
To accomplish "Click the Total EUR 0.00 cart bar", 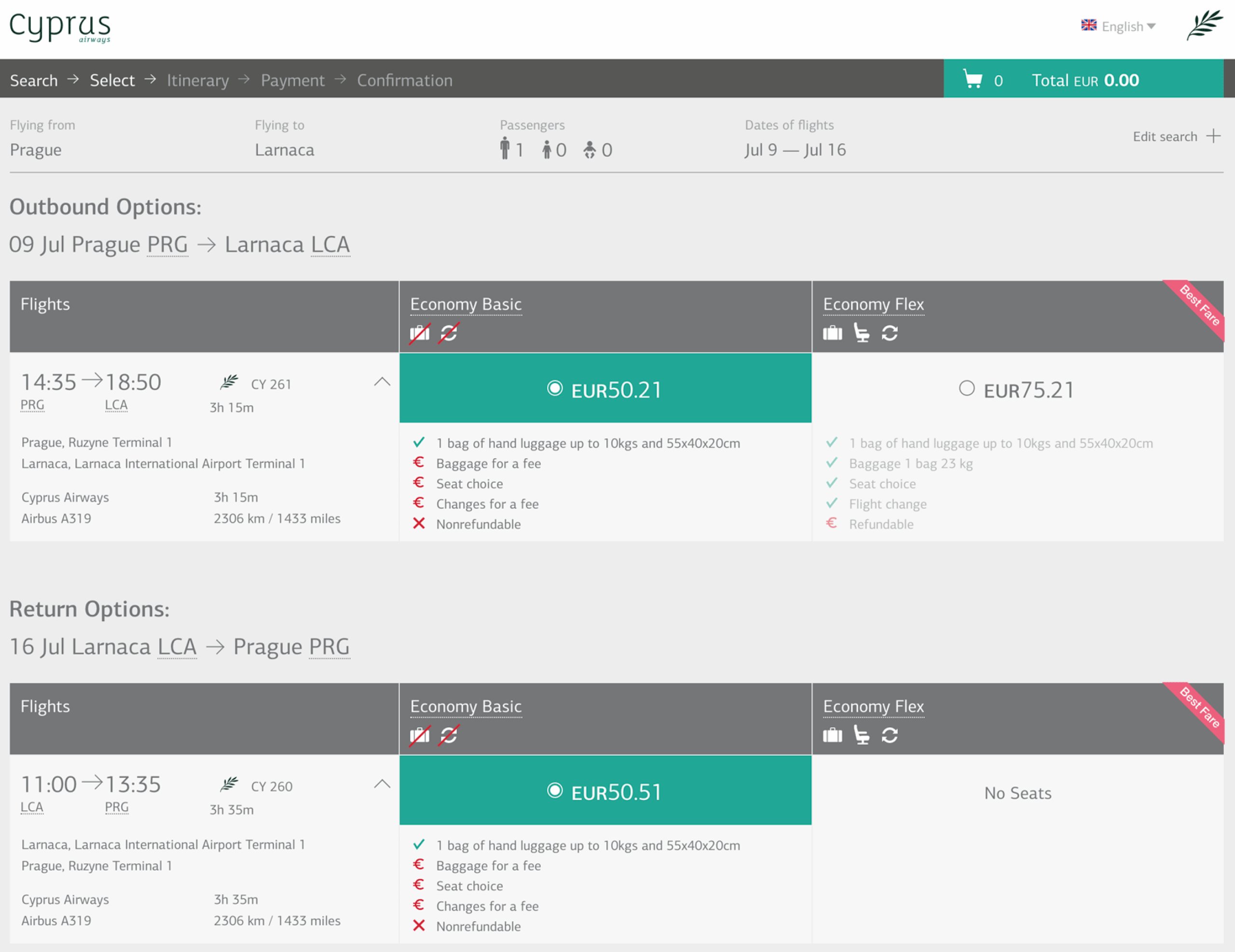I will (x=1084, y=80).
